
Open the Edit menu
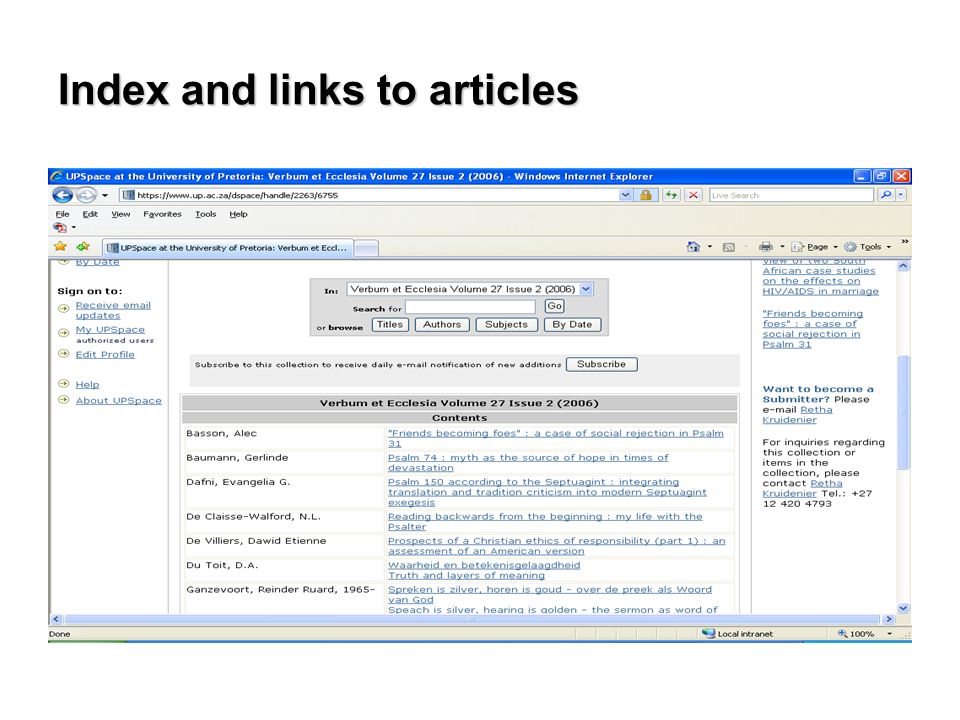tap(90, 214)
